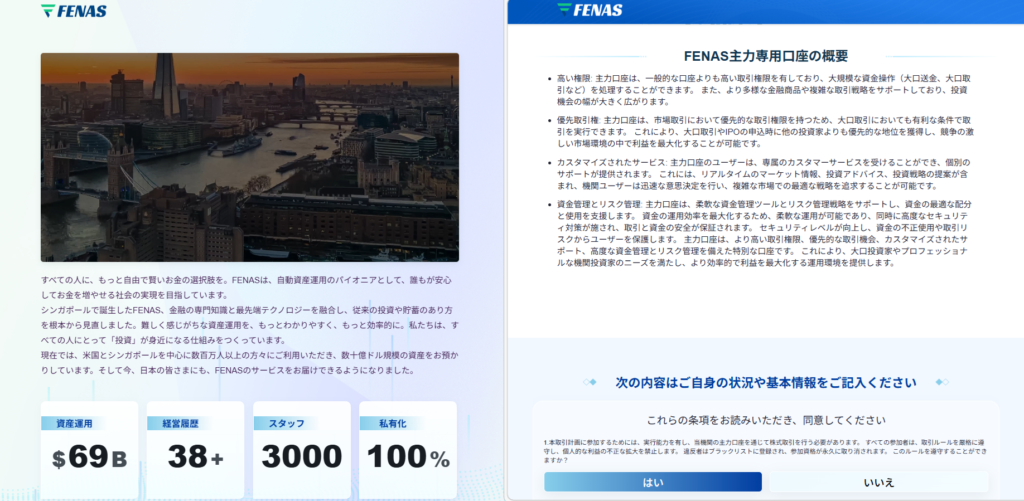Screen dimensions: 1024x501
Task: Click the FENAS logo in right blue header
Action: (590, 11)
